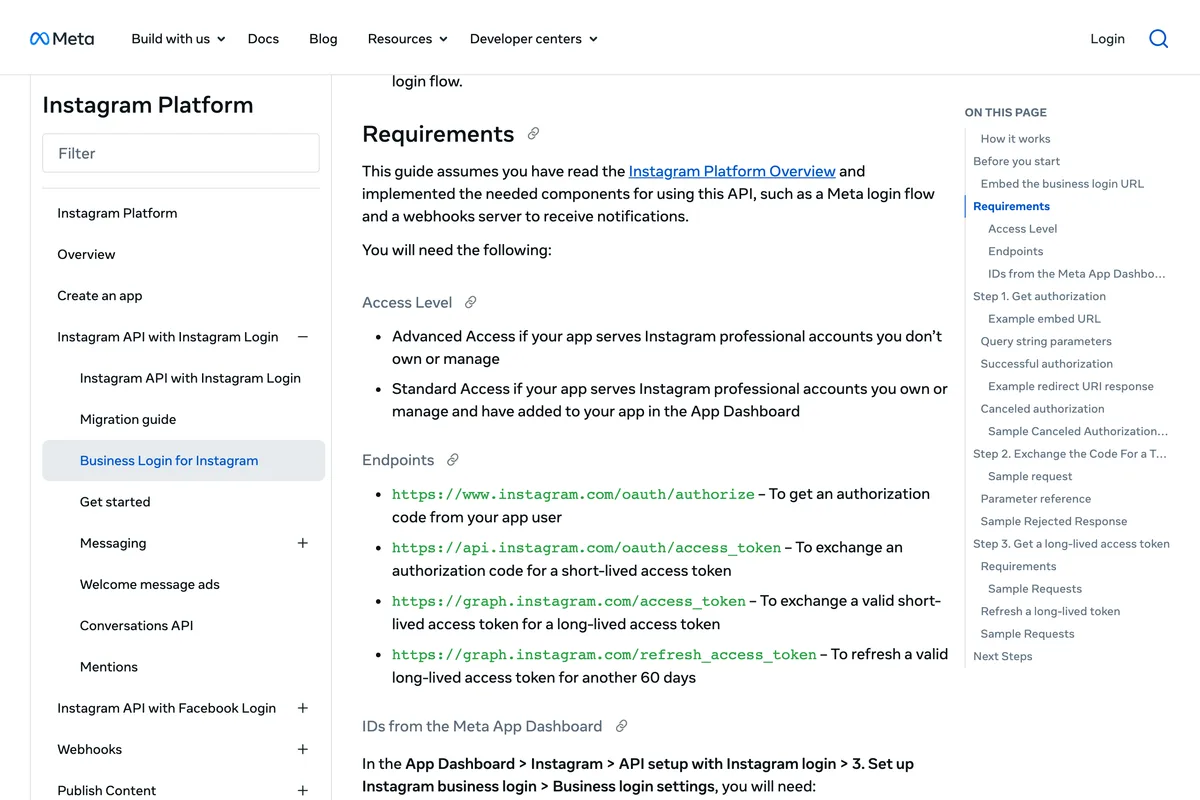This screenshot has height=800, width=1200.
Task: Jump to Query string parameters
Action: [x=1046, y=341]
